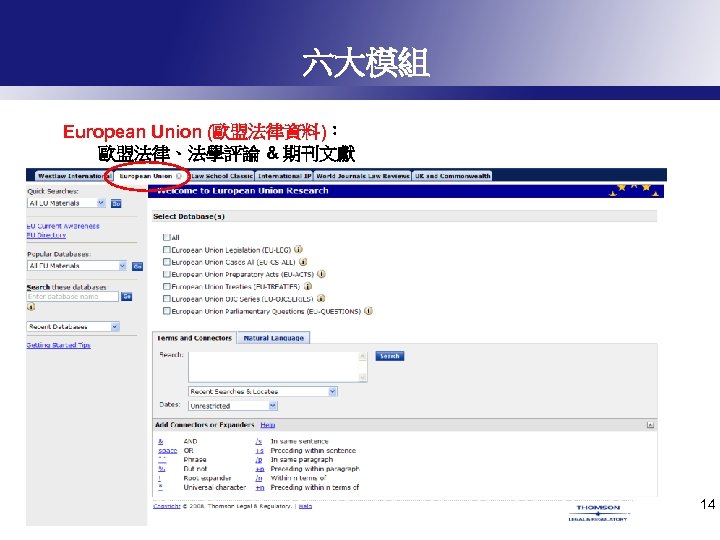Switch to Law School Classic tab
This screenshot has width=720, height=540.
(x=221, y=176)
